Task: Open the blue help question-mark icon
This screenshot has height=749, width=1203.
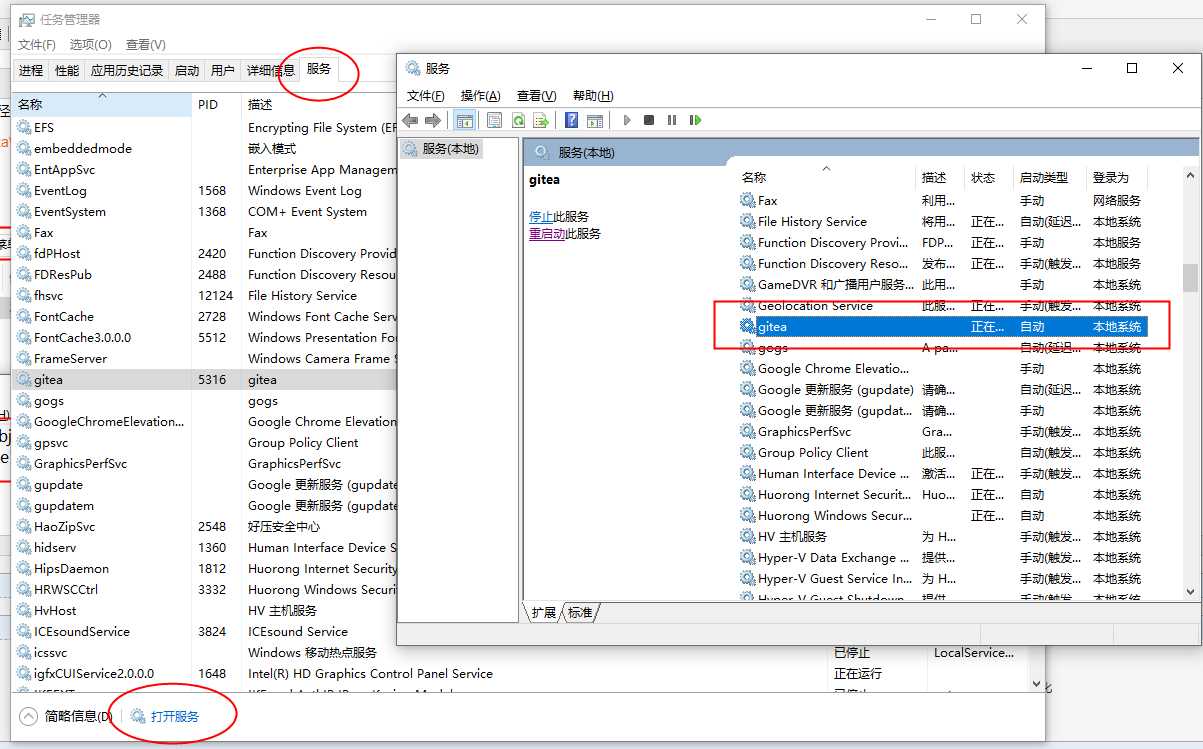Action: pyautogui.click(x=571, y=120)
